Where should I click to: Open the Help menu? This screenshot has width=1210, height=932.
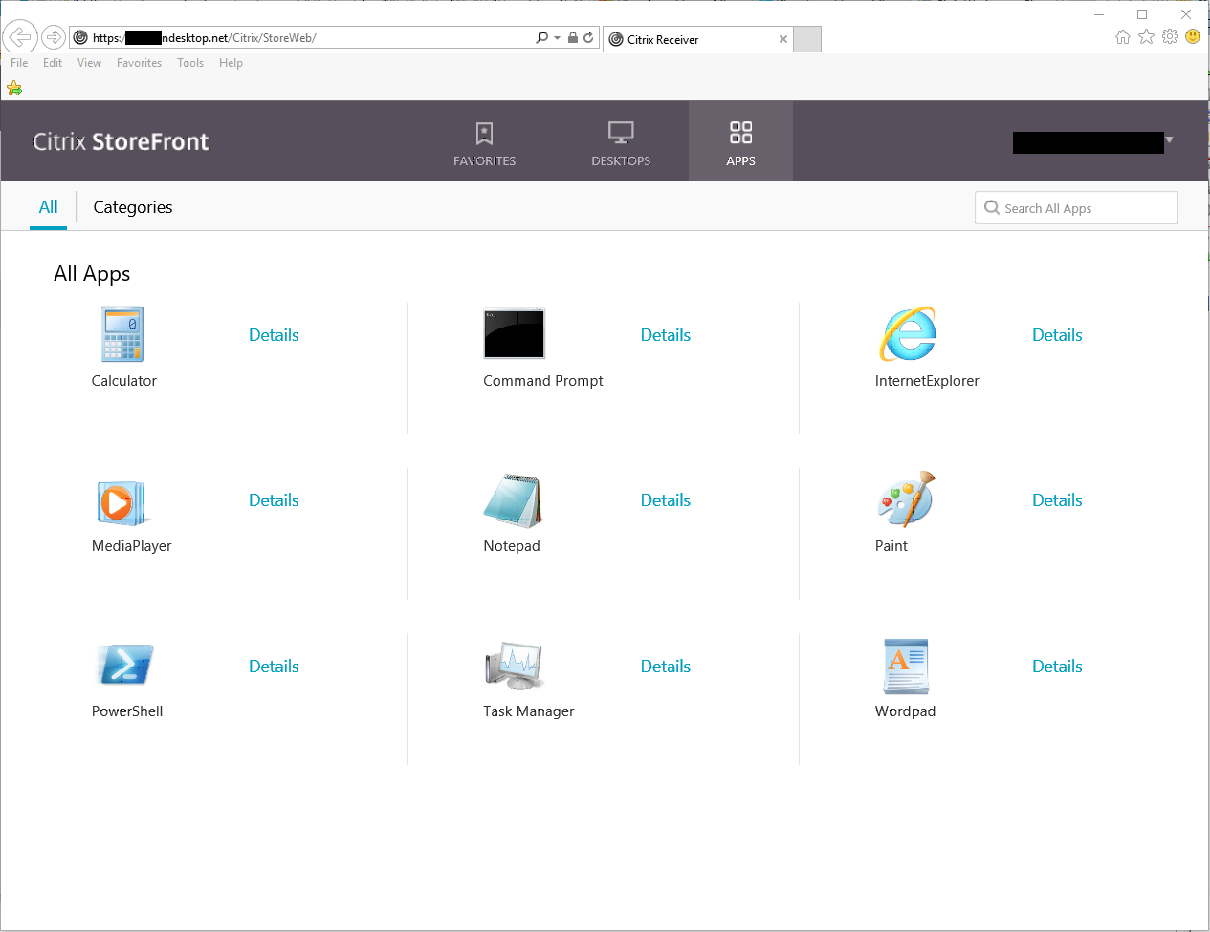point(231,63)
